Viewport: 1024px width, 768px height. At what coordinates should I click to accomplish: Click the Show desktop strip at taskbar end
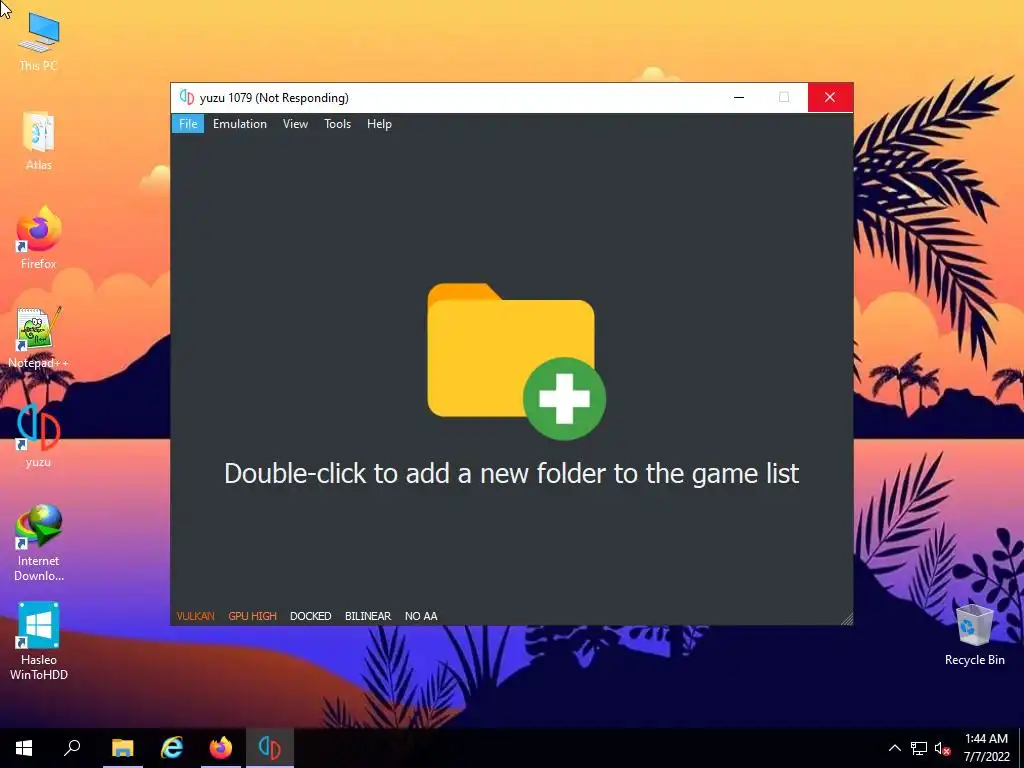click(1021, 748)
